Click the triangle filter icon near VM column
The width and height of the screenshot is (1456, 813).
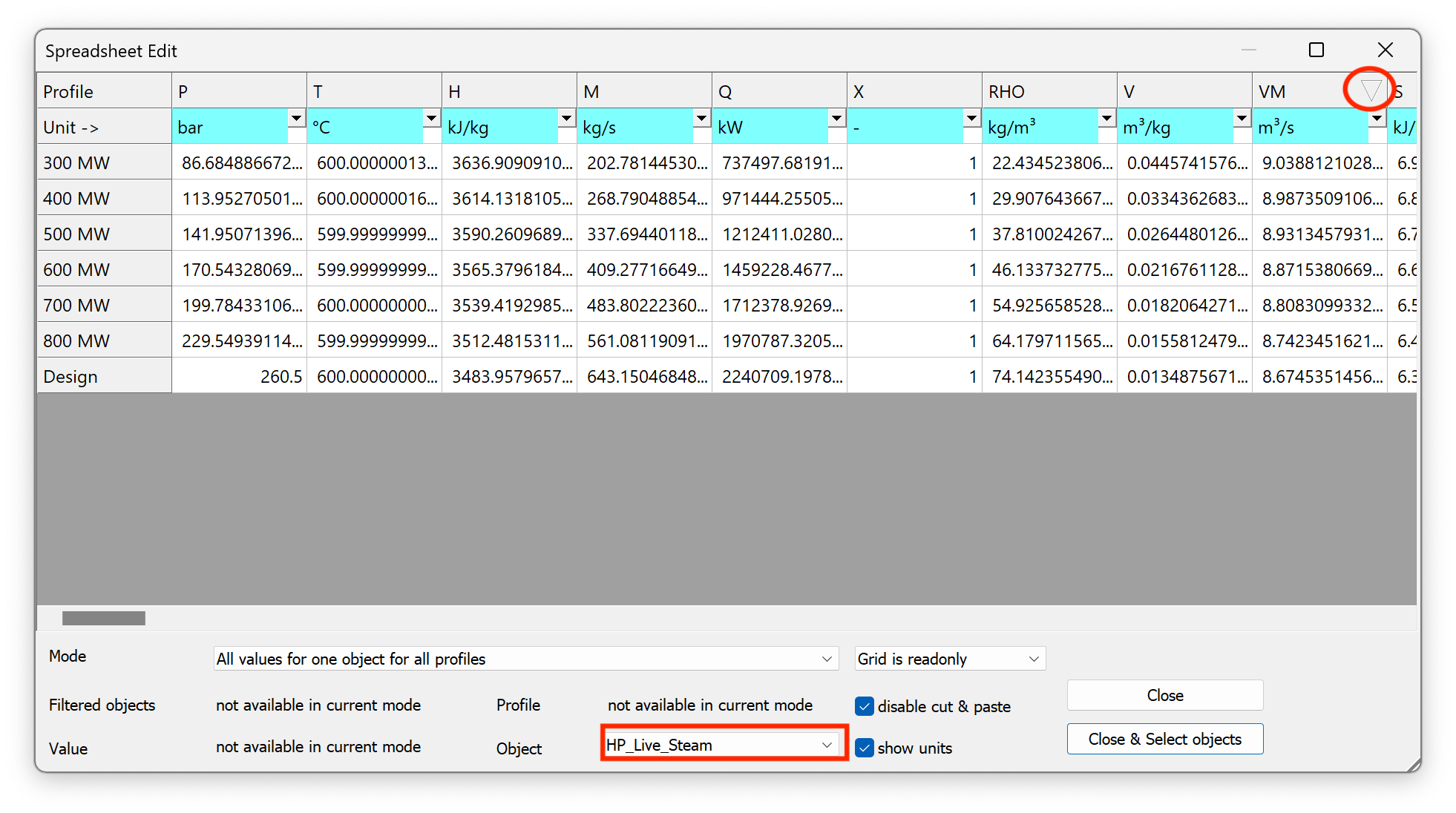(x=1370, y=90)
